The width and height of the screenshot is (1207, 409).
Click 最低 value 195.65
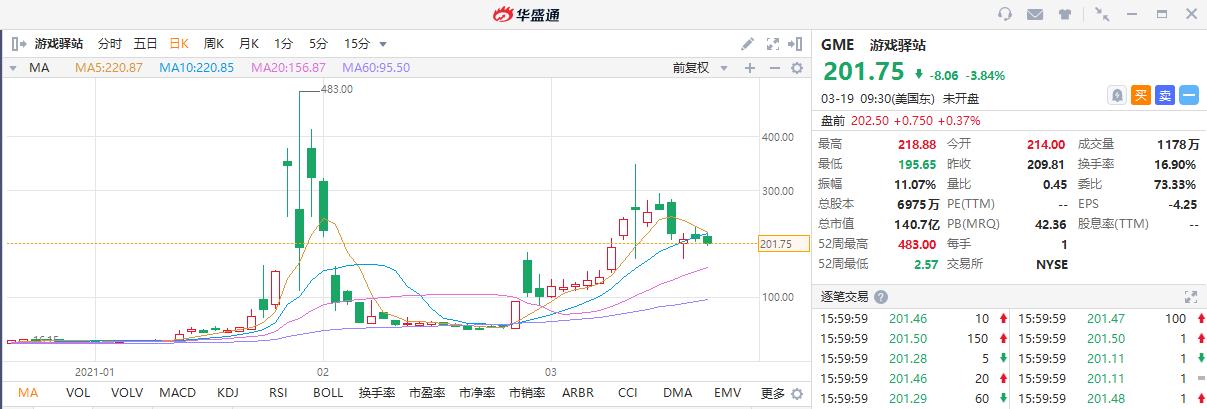(917, 164)
